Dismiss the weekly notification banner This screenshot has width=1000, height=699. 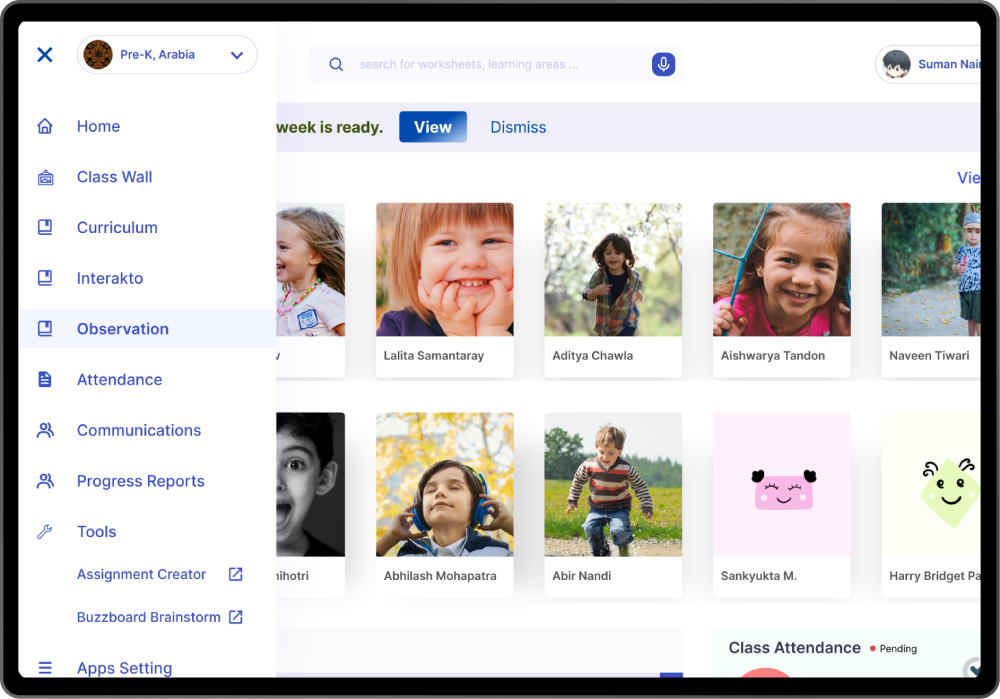coord(518,127)
